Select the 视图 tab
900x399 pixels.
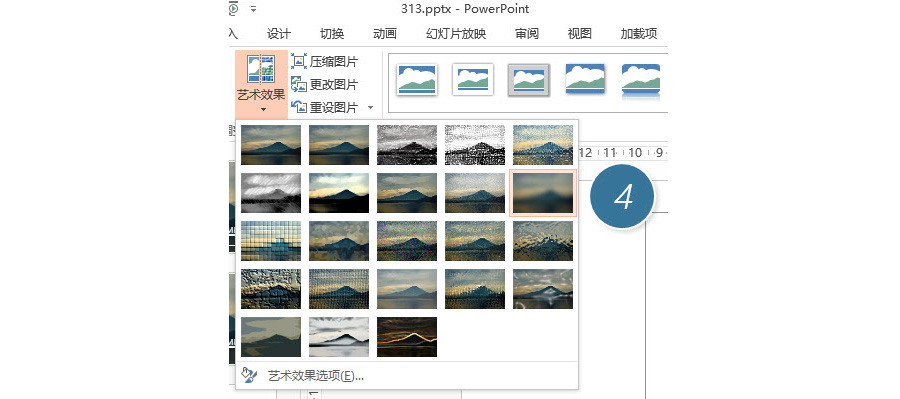coord(579,34)
